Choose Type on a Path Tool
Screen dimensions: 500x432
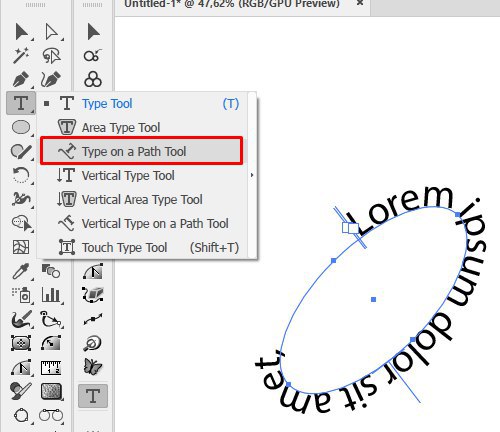142,151
